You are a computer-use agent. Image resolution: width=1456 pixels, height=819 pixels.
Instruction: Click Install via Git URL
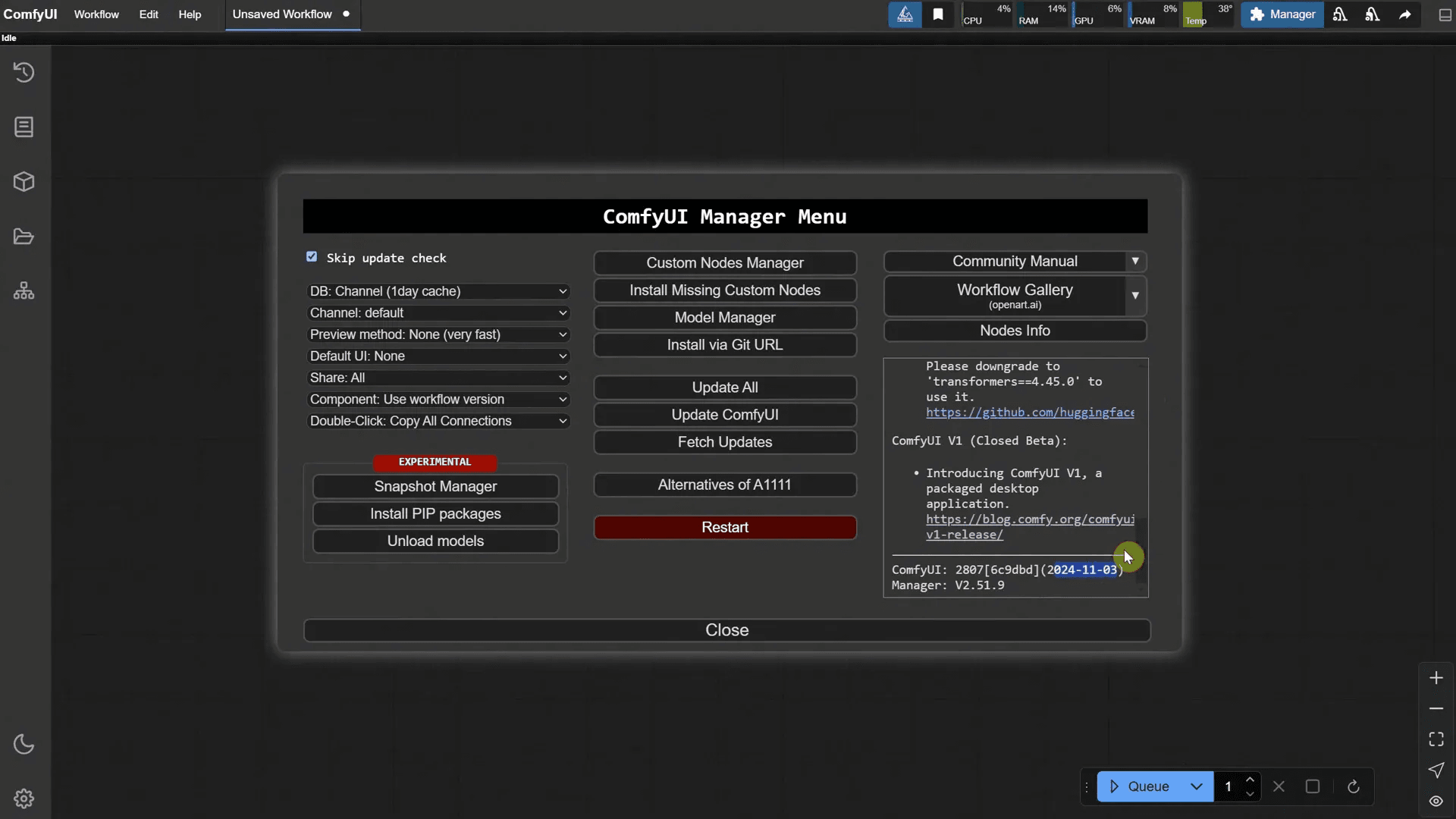point(725,345)
